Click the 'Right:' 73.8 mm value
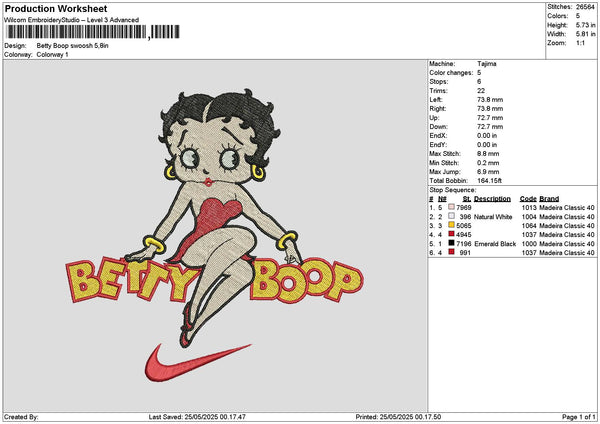 [x=490, y=109]
